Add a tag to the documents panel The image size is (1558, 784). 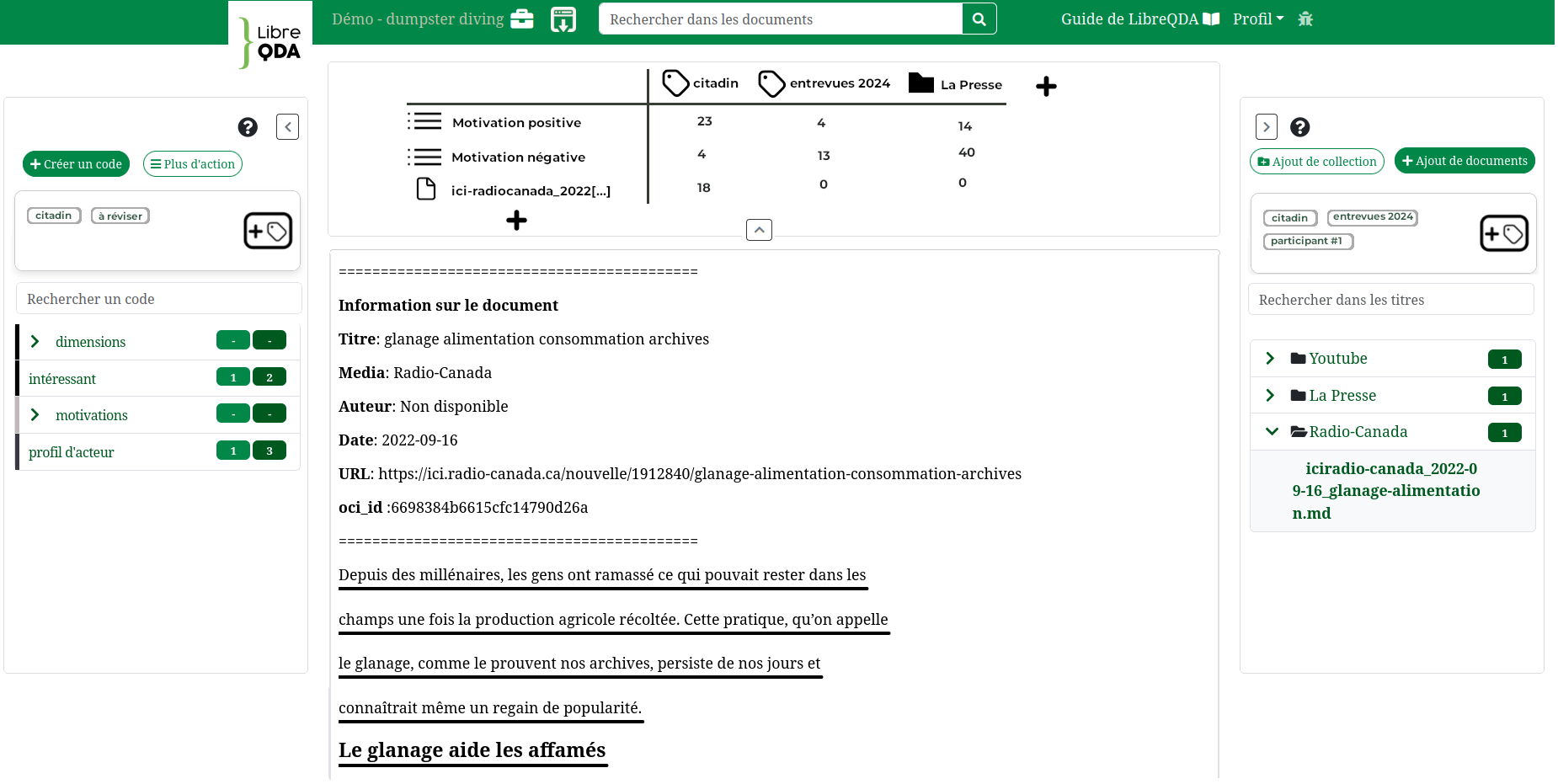click(x=1504, y=233)
